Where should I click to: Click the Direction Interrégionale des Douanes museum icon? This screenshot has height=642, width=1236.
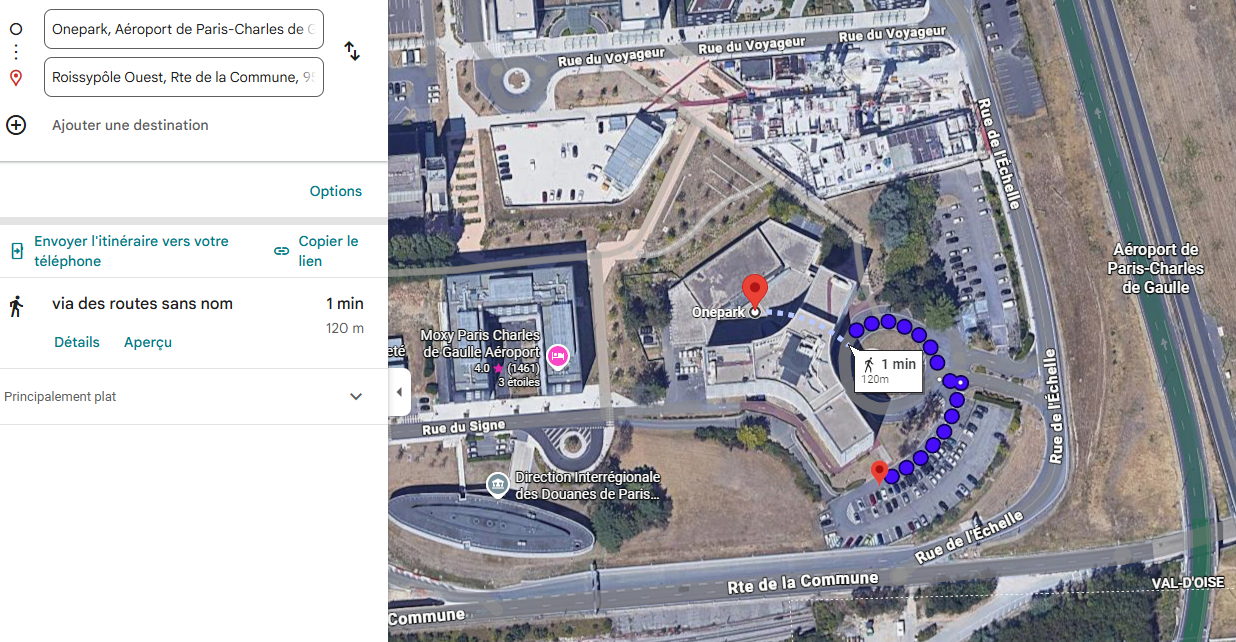point(497,486)
